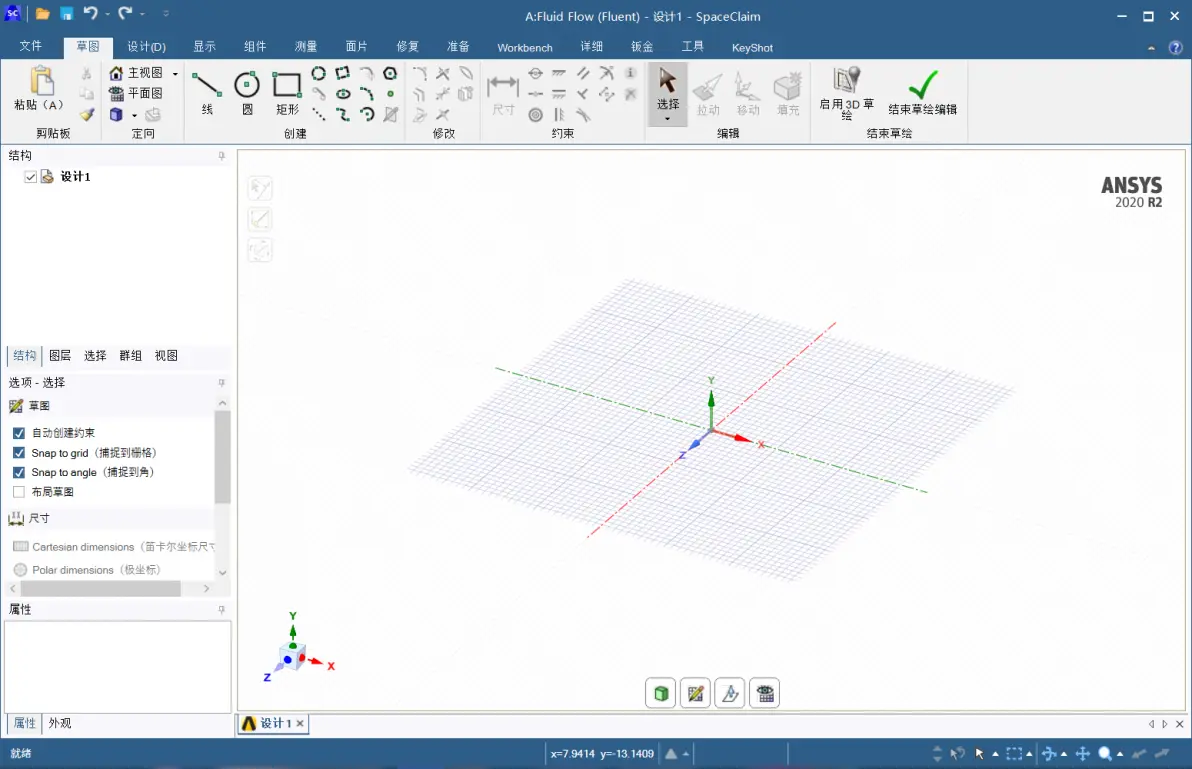1192x769 pixels.
Task: Click the Pan cross-arrows icon in status bar
Action: (1083, 754)
